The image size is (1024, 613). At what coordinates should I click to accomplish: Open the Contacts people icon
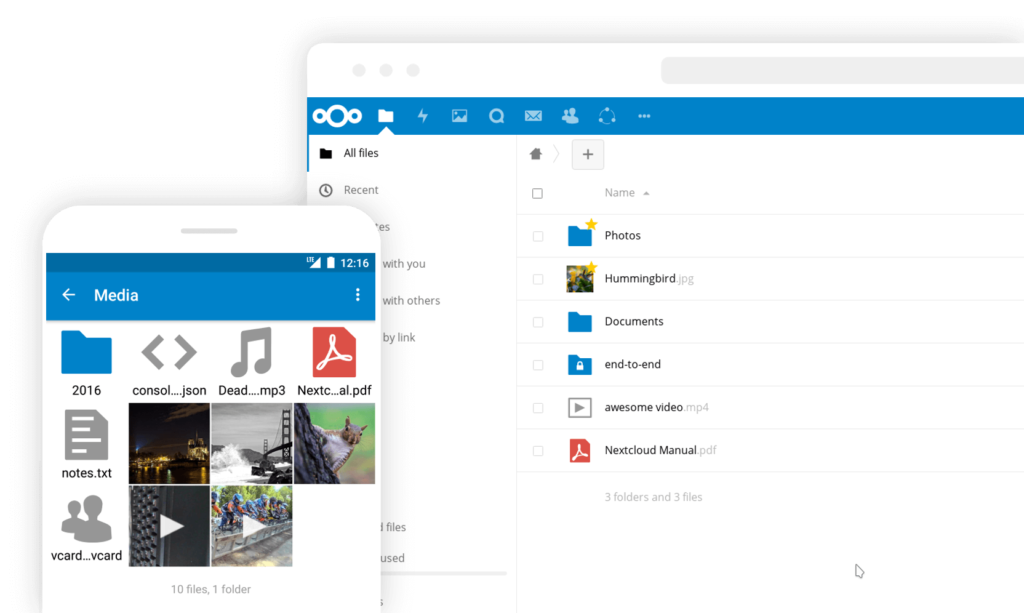pos(570,116)
